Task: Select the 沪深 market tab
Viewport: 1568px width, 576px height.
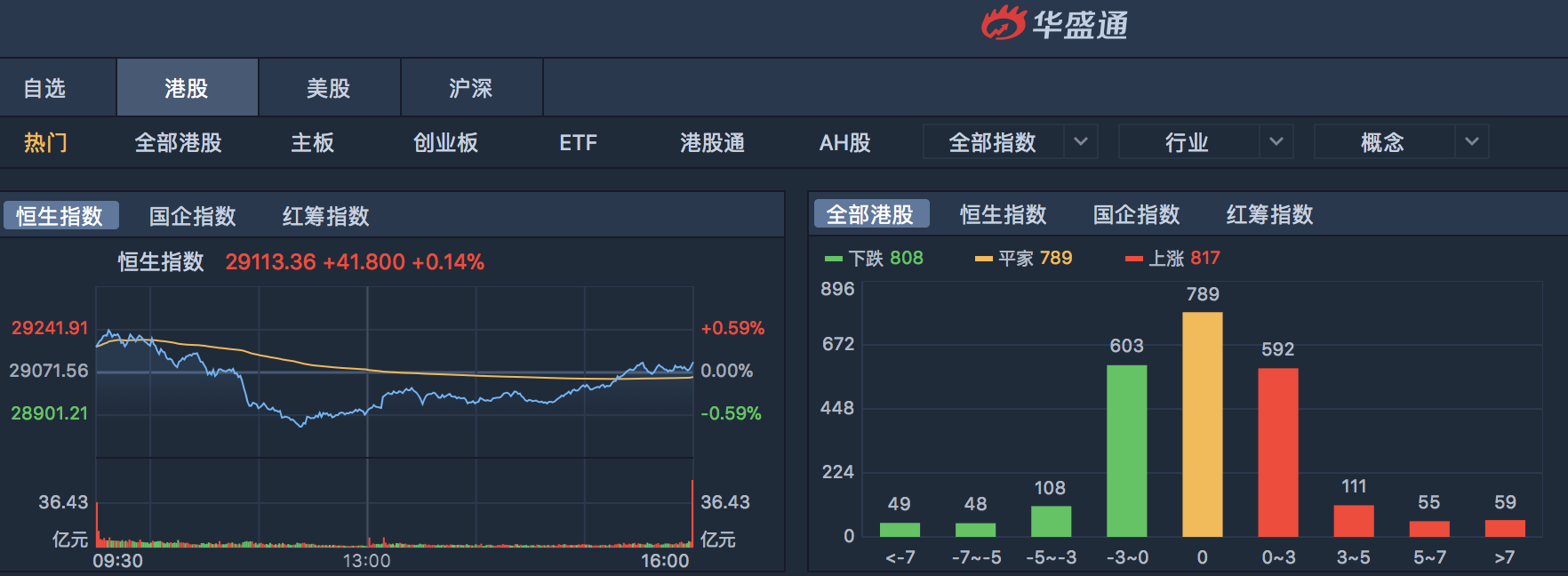Action: point(471,88)
